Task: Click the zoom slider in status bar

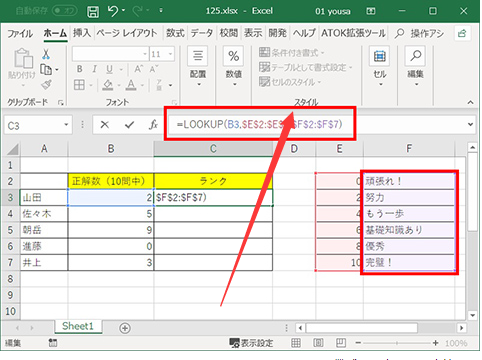Action: coord(397,343)
